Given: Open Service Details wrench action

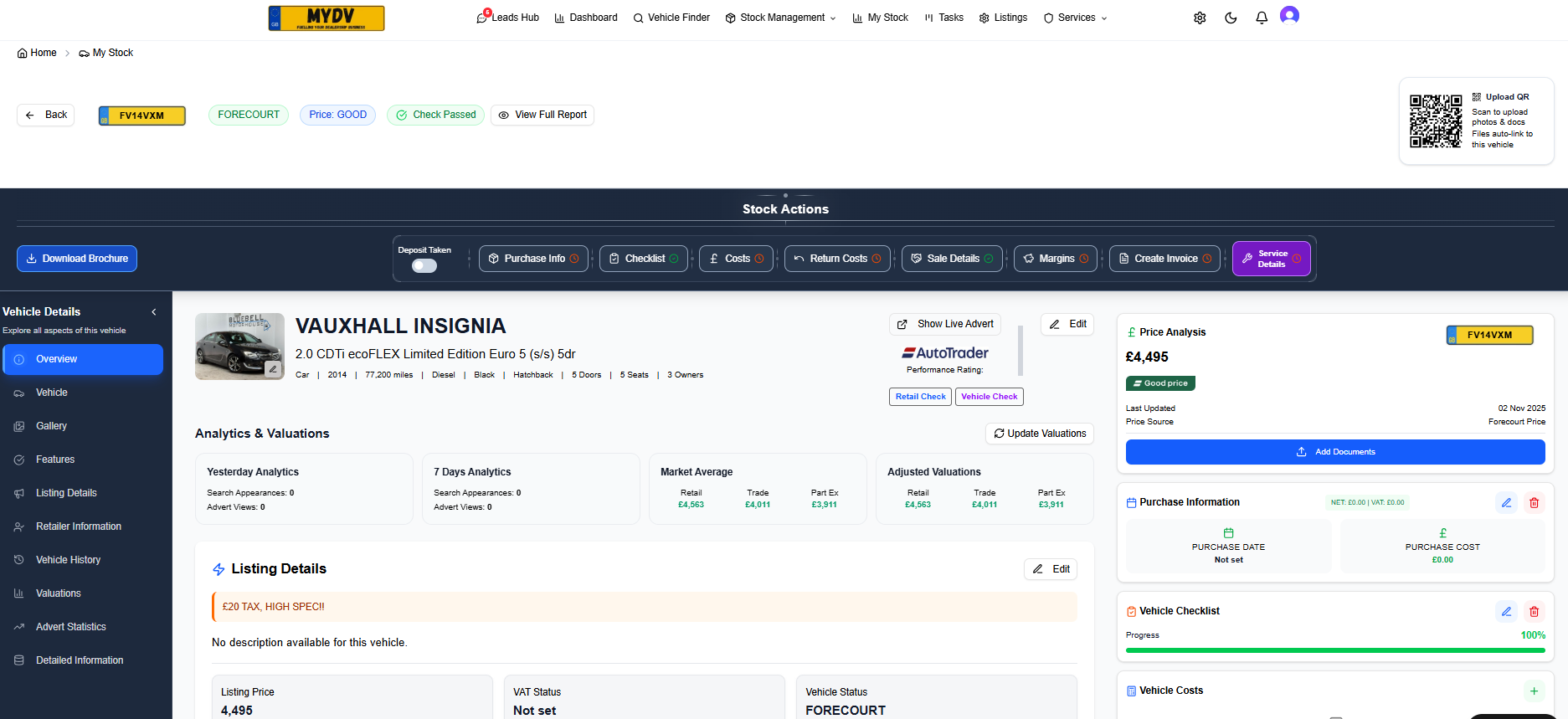Looking at the screenshot, I should (1271, 259).
